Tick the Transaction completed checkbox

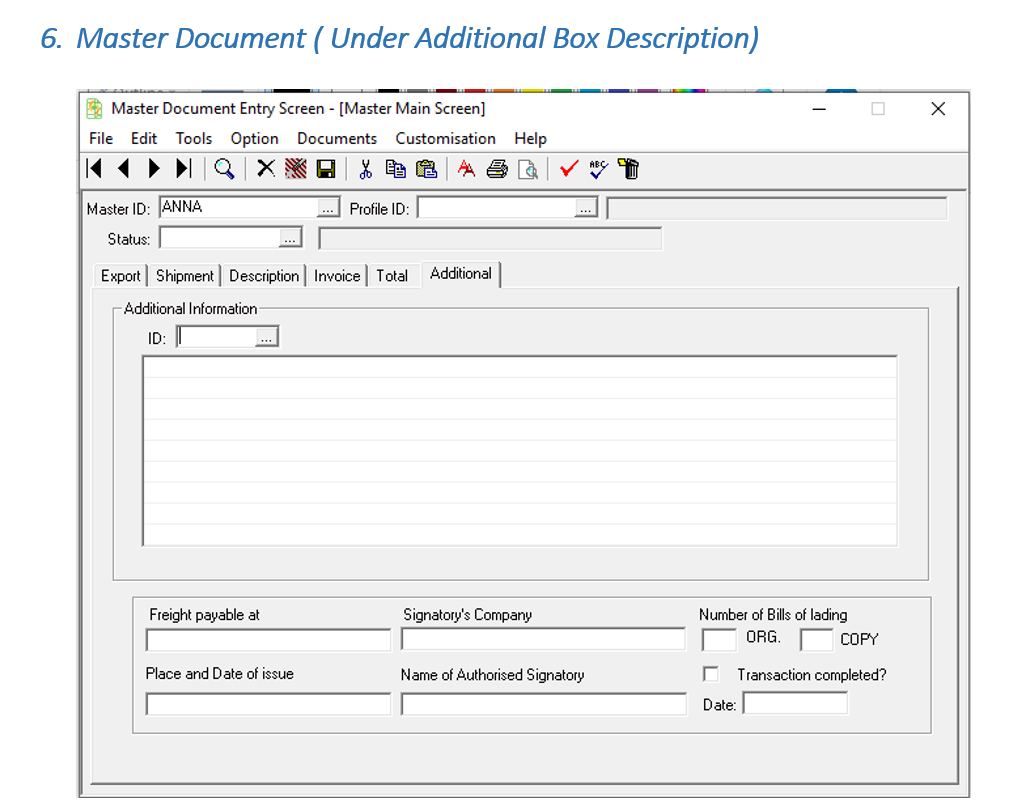[x=711, y=675]
